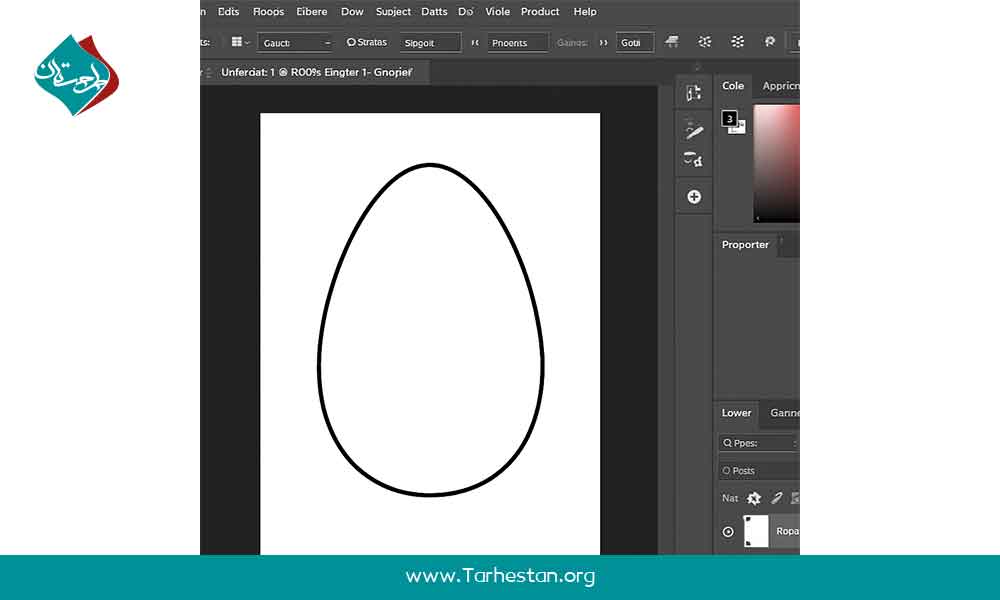Click the gear icon next to Nat
The width and height of the screenshot is (1000, 600).
[x=754, y=499]
